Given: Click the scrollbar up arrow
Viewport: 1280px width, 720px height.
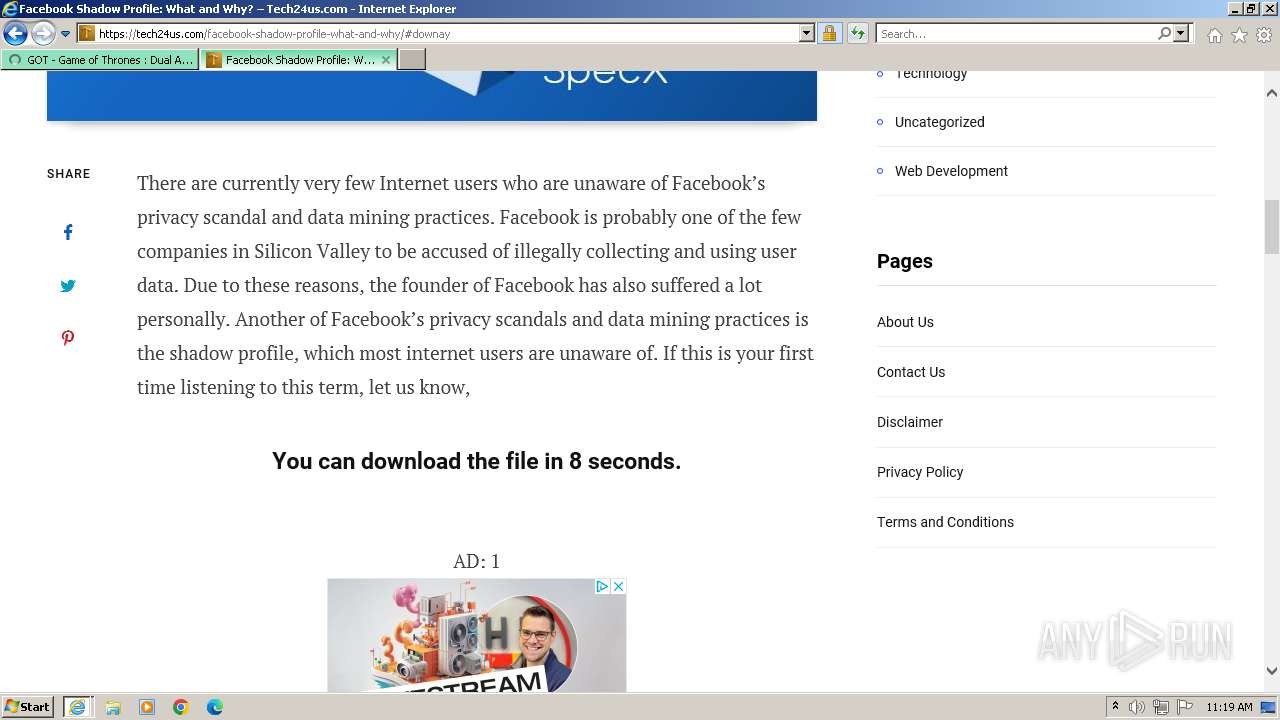Looking at the screenshot, I should click(x=1272, y=93).
